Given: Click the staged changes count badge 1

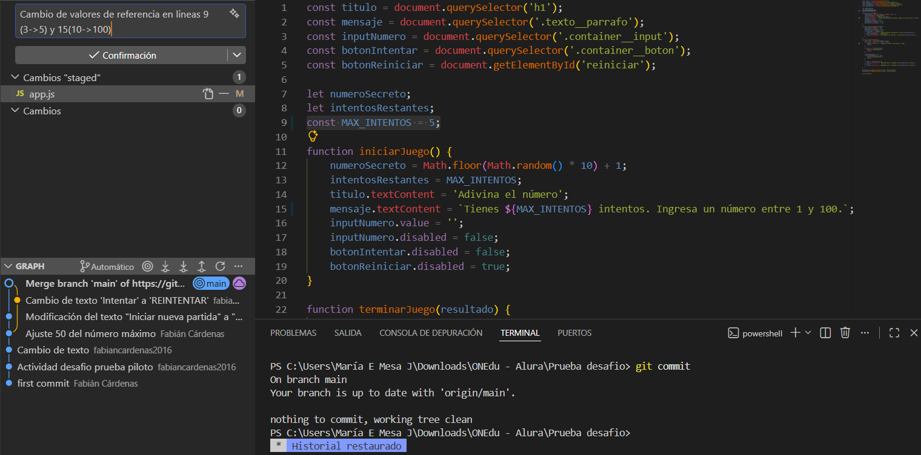Looking at the screenshot, I should [x=239, y=77].
